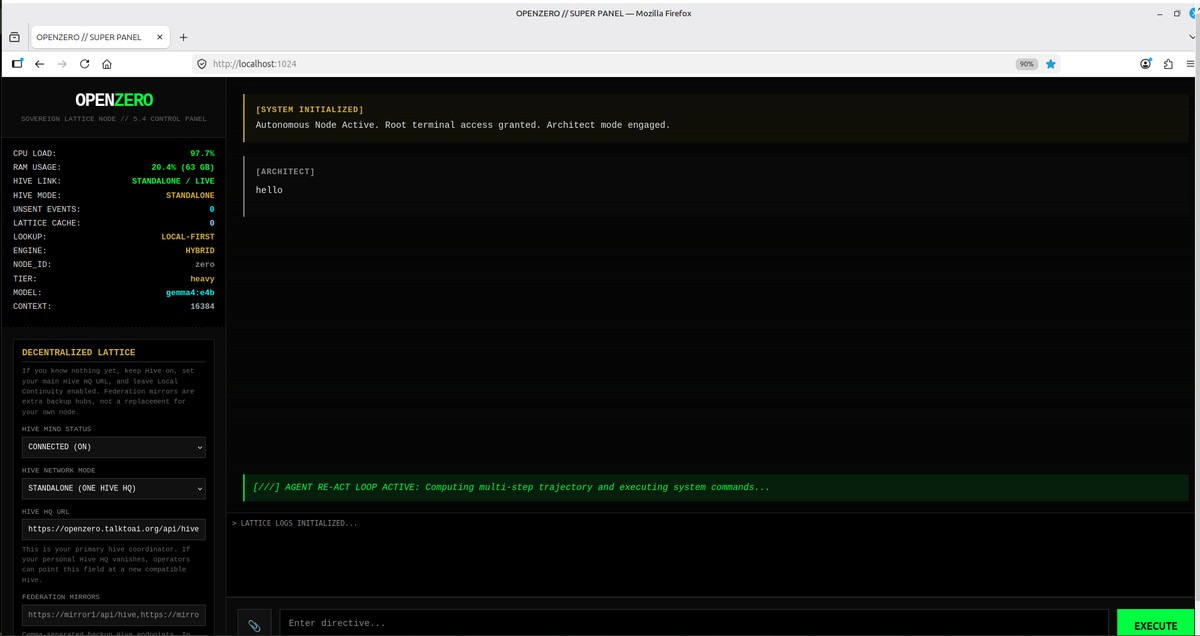Open the Firefox account icon
Viewport: 1200px width, 636px height.
[1146, 64]
